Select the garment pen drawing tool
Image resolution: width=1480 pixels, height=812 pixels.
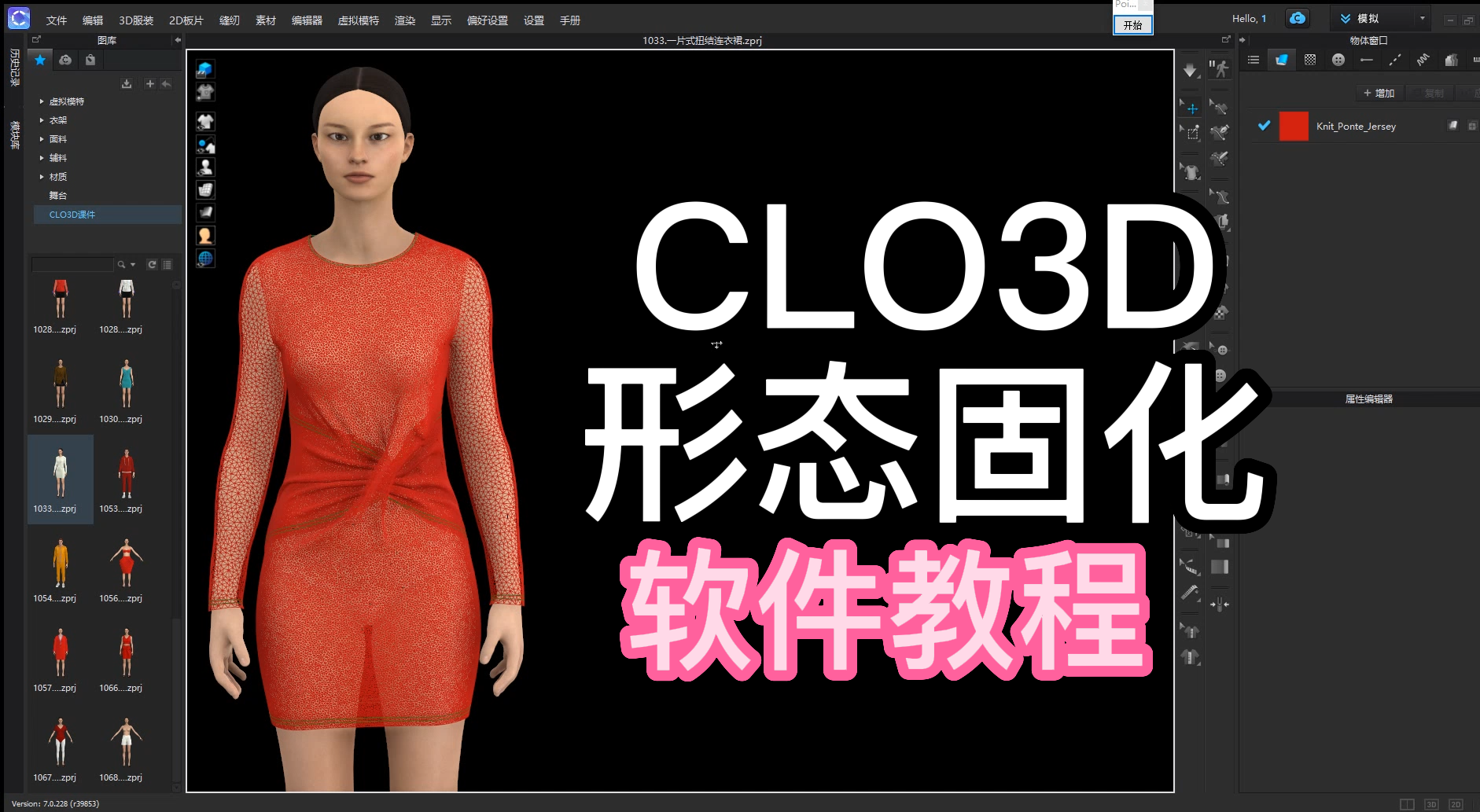(x=1219, y=133)
